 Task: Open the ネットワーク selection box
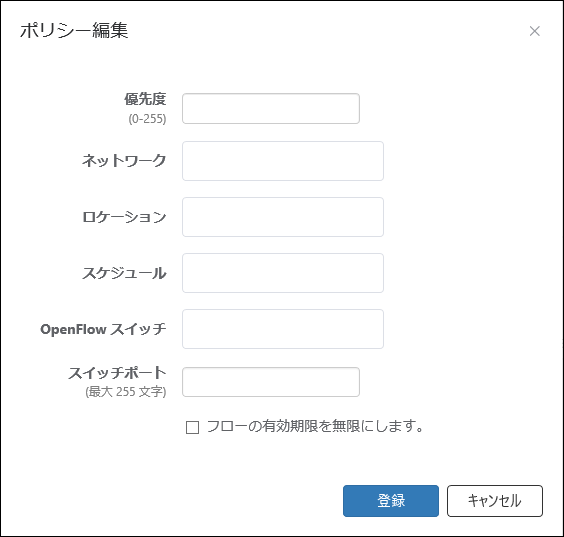pyautogui.click(x=283, y=161)
